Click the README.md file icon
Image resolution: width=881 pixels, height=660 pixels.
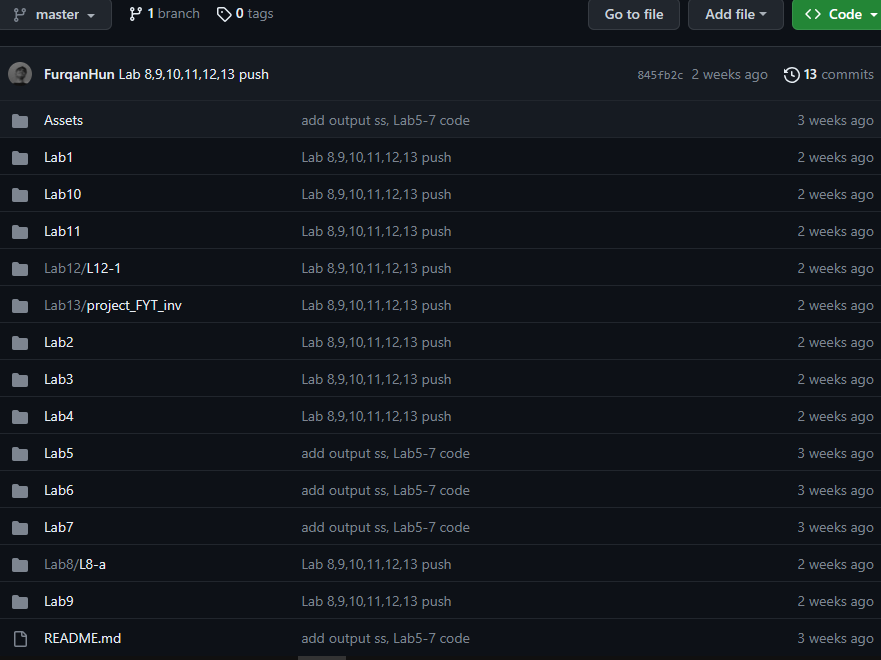click(20, 639)
